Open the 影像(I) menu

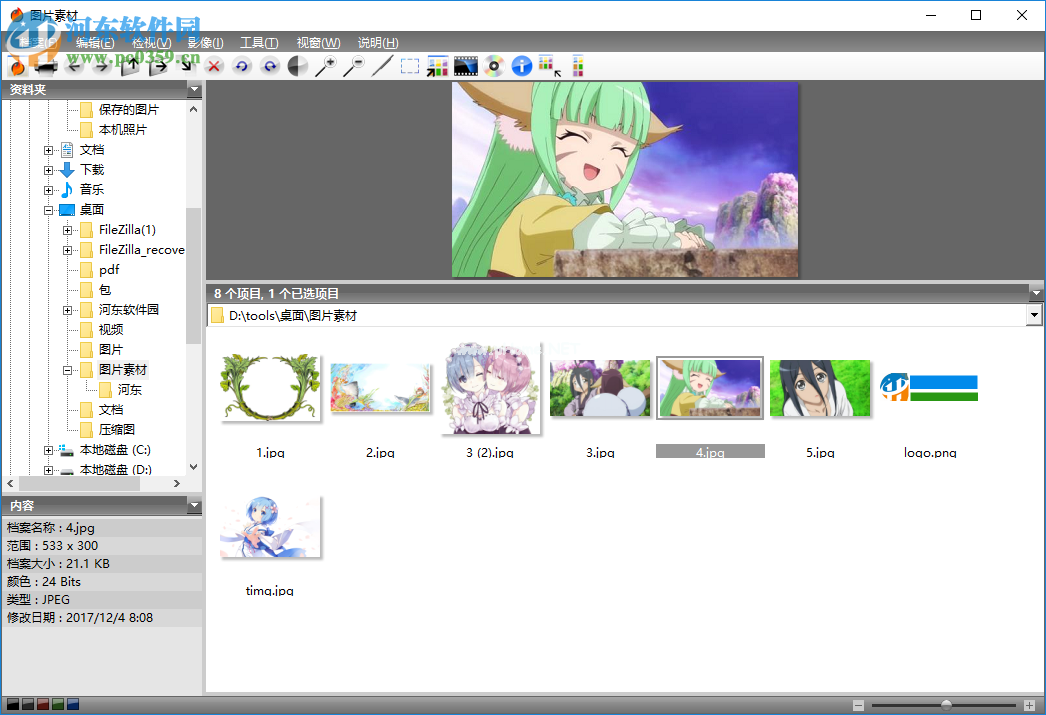pos(205,43)
